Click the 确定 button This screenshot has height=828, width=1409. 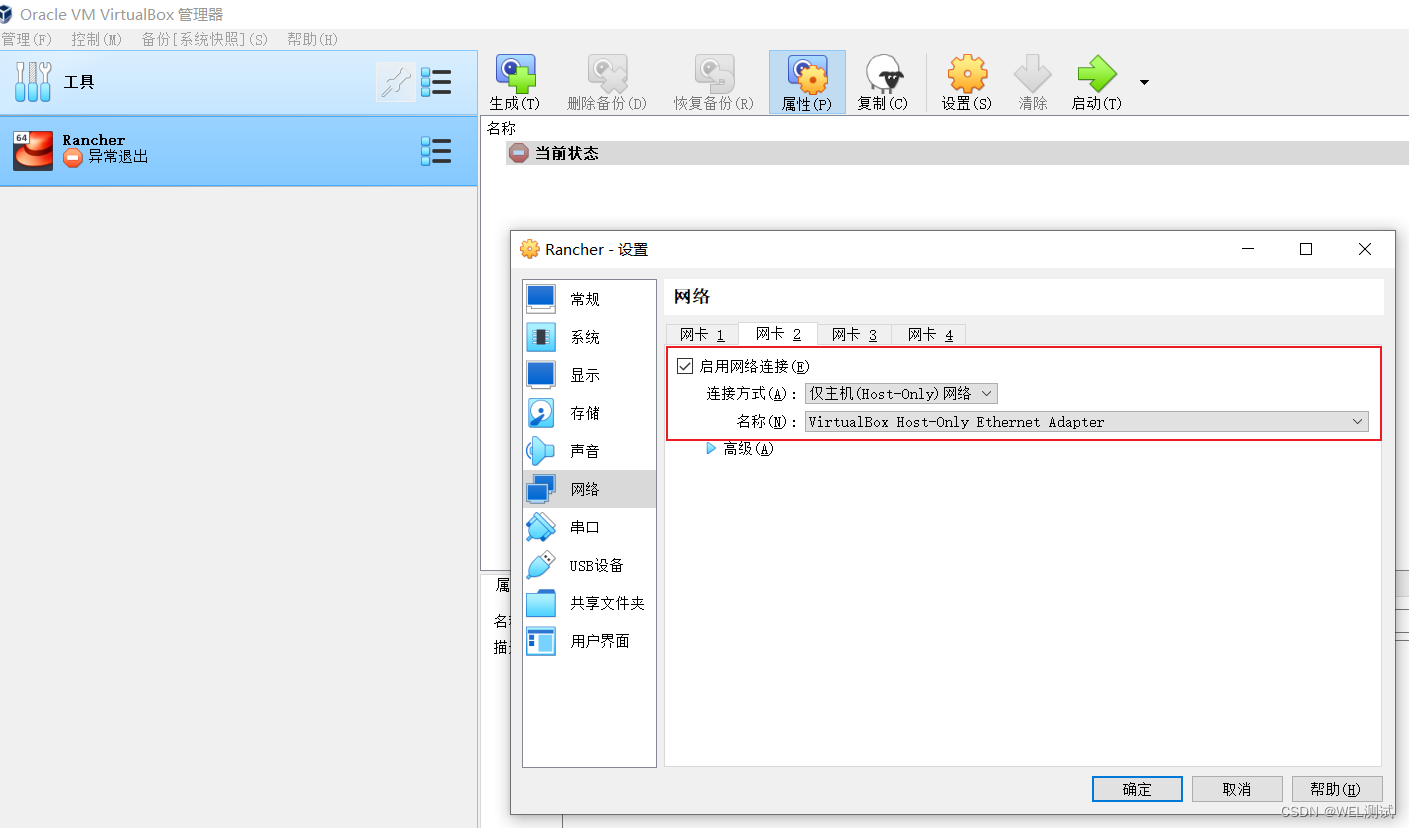point(1137,789)
